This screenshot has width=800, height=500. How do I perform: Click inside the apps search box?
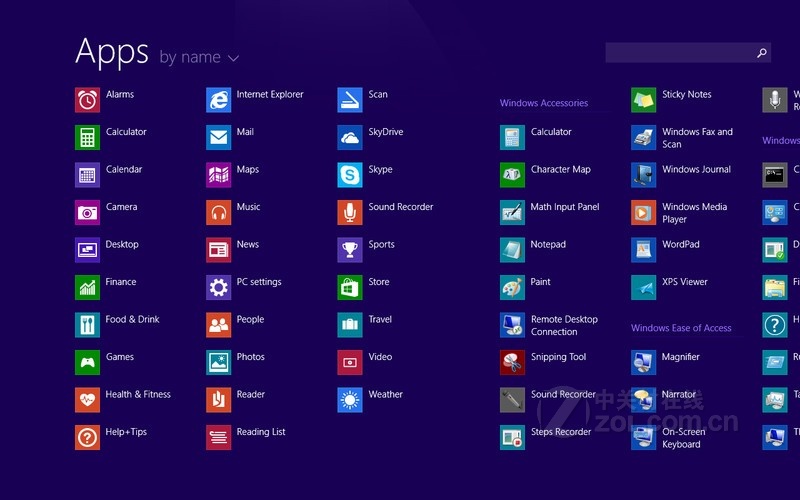tap(678, 53)
